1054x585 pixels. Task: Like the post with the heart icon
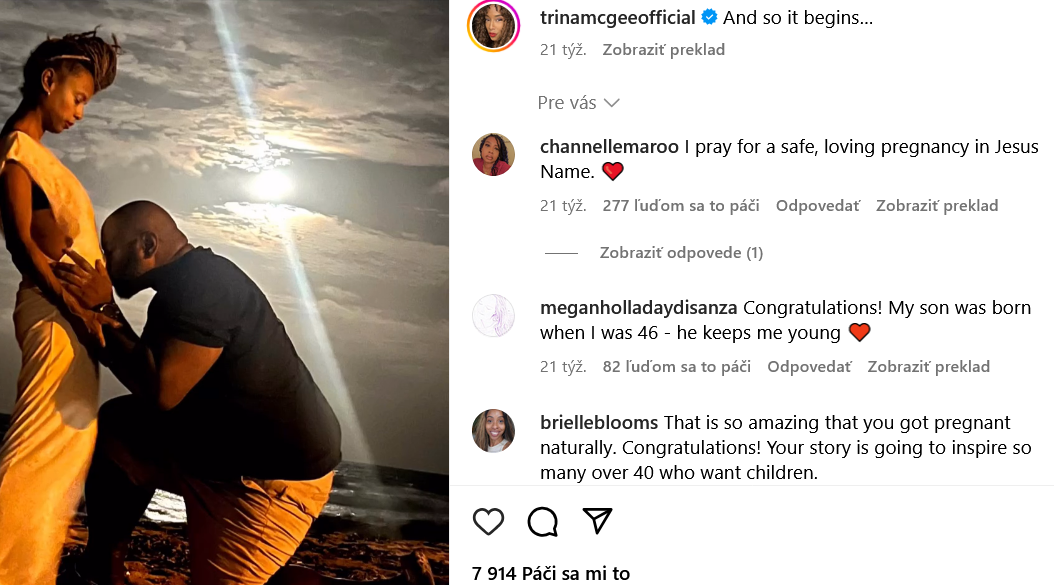point(488,521)
